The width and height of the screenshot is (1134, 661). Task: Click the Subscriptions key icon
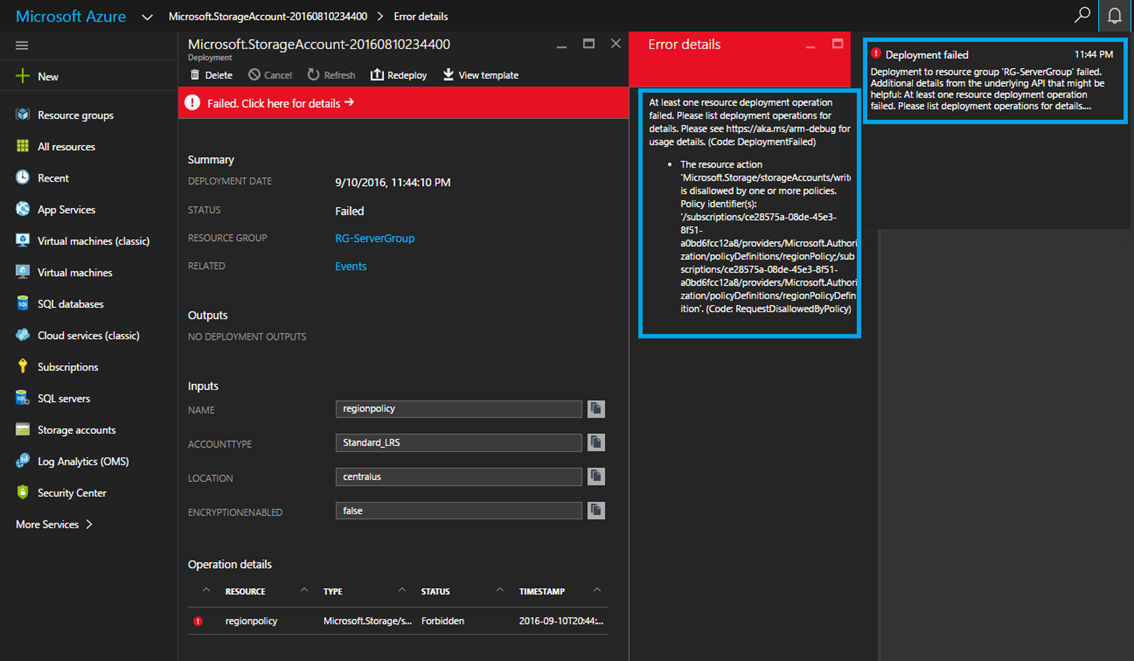point(22,366)
